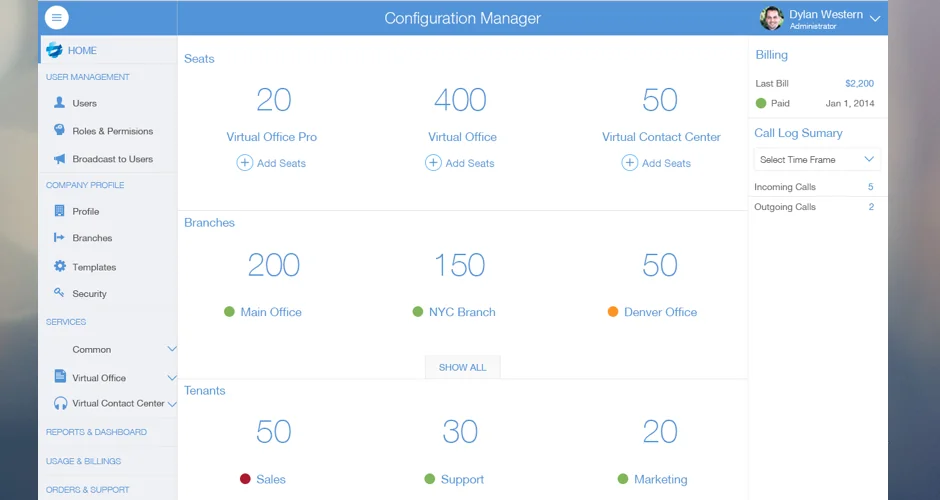Go to HOME in sidebar
The width and height of the screenshot is (940, 500).
(82, 50)
